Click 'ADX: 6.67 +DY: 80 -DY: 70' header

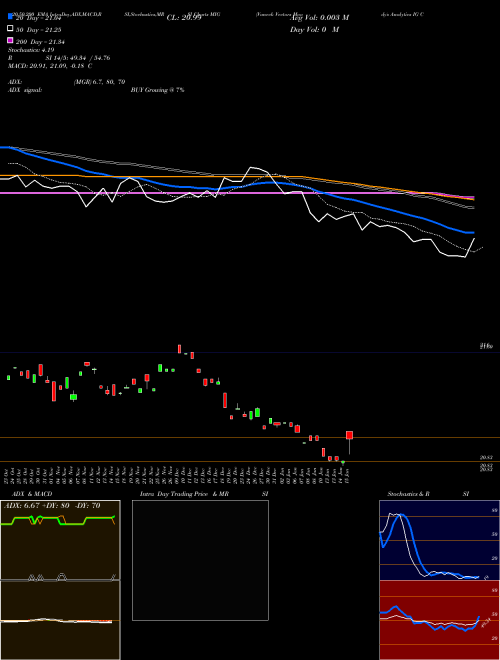tap(52, 506)
